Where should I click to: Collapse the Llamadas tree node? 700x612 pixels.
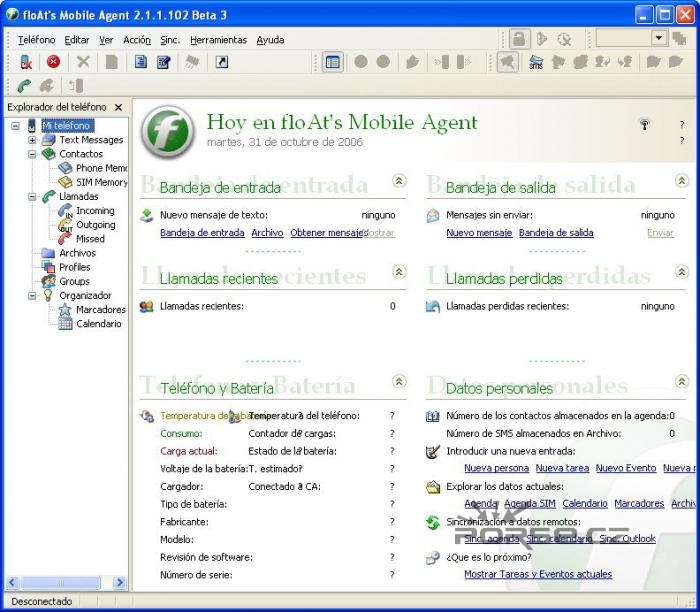[x=32, y=196]
